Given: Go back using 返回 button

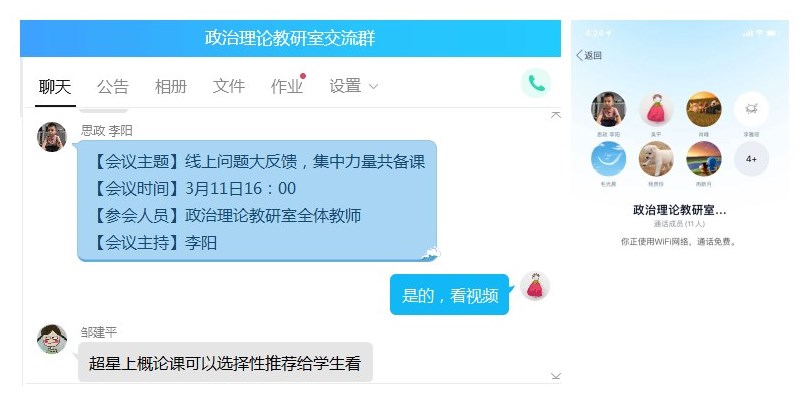Looking at the screenshot, I should click(x=589, y=55).
